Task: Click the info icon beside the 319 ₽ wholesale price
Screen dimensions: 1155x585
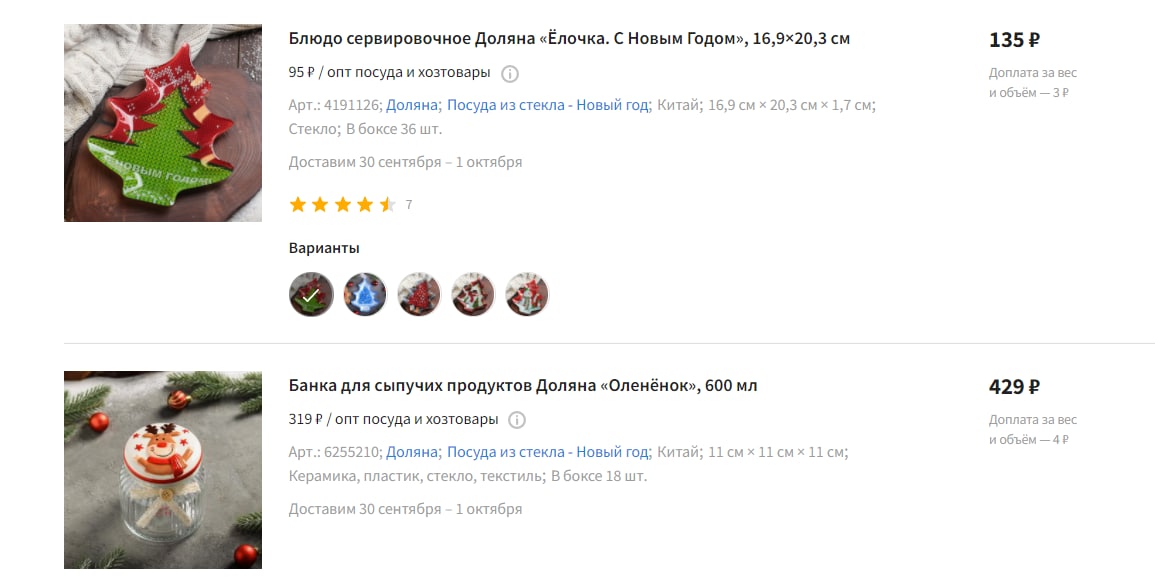Action: tap(517, 420)
